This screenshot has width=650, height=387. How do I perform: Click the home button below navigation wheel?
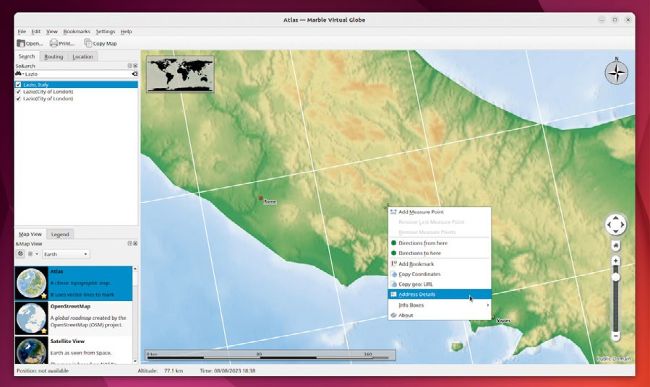coord(616,246)
